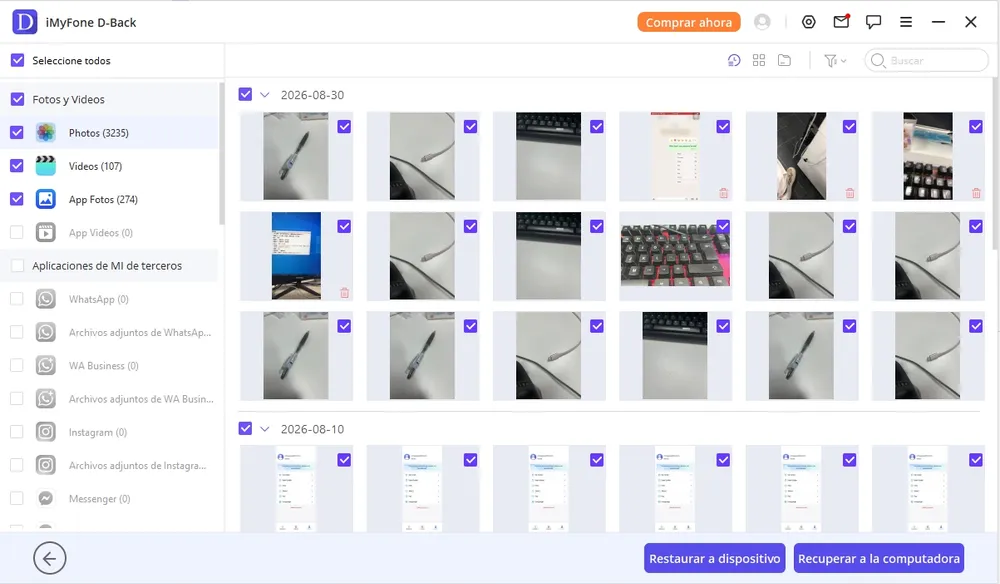Viewport: 1000px width, 584px height.
Task: Click the 2026-08-30 date label
Action: (312, 95)
